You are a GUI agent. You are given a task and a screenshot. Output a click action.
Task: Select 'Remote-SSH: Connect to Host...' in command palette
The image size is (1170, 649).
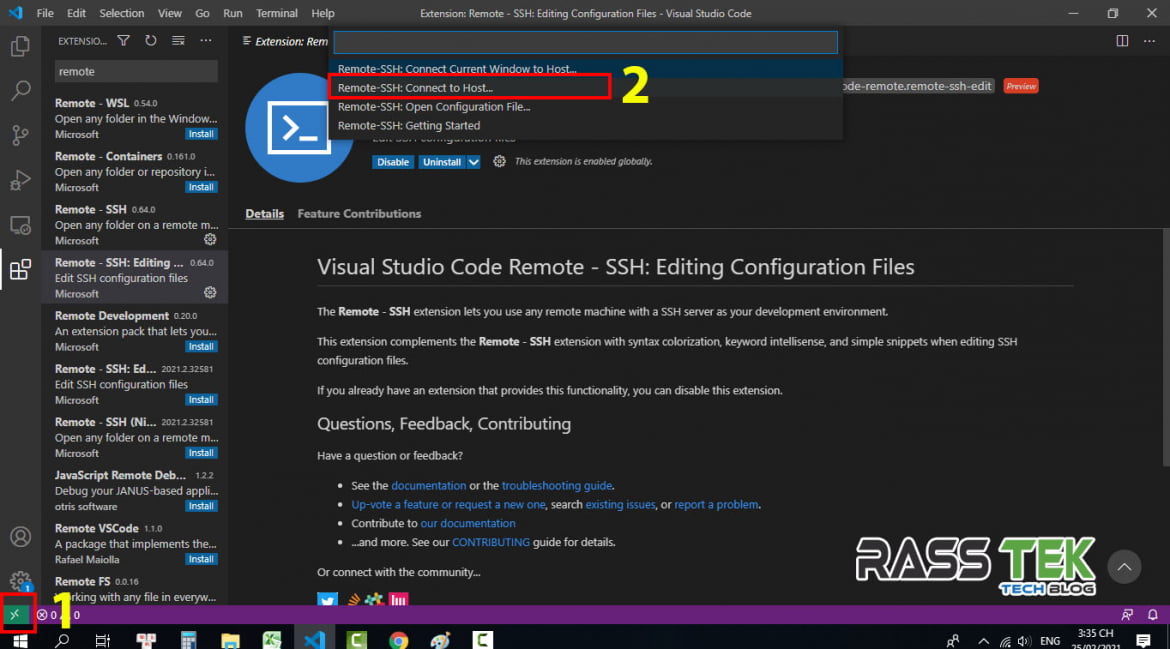click(418, 86)
